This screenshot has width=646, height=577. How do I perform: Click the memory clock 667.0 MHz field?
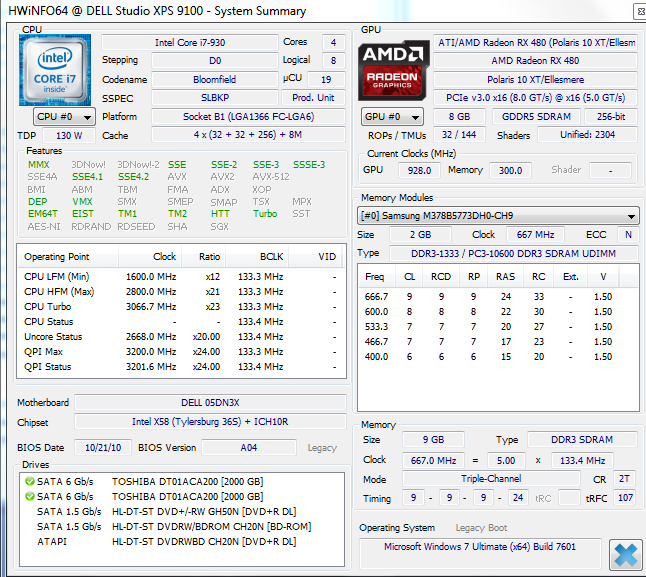[433, 460]
